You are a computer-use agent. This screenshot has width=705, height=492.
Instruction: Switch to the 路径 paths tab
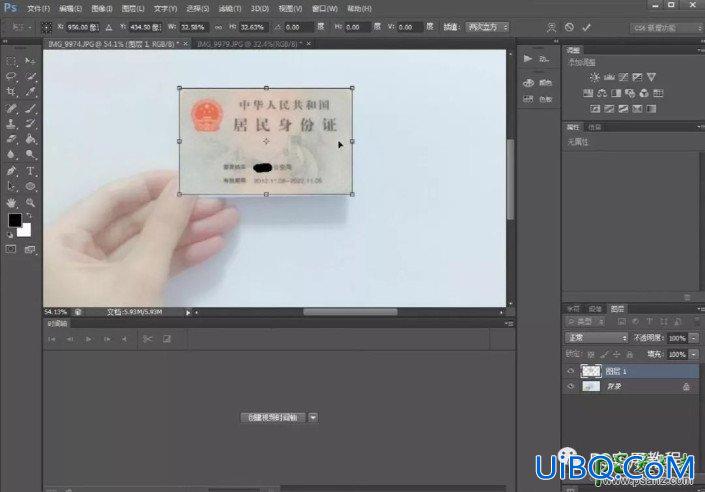pos(595,309)
